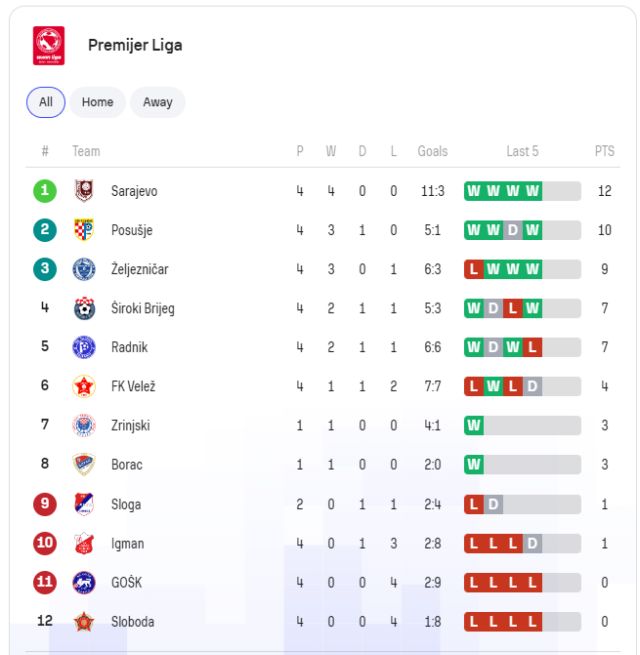Viewport: 640px width, 655px height.
Task: Click the Sloboda team name
Action: click(x=133, y=621)
